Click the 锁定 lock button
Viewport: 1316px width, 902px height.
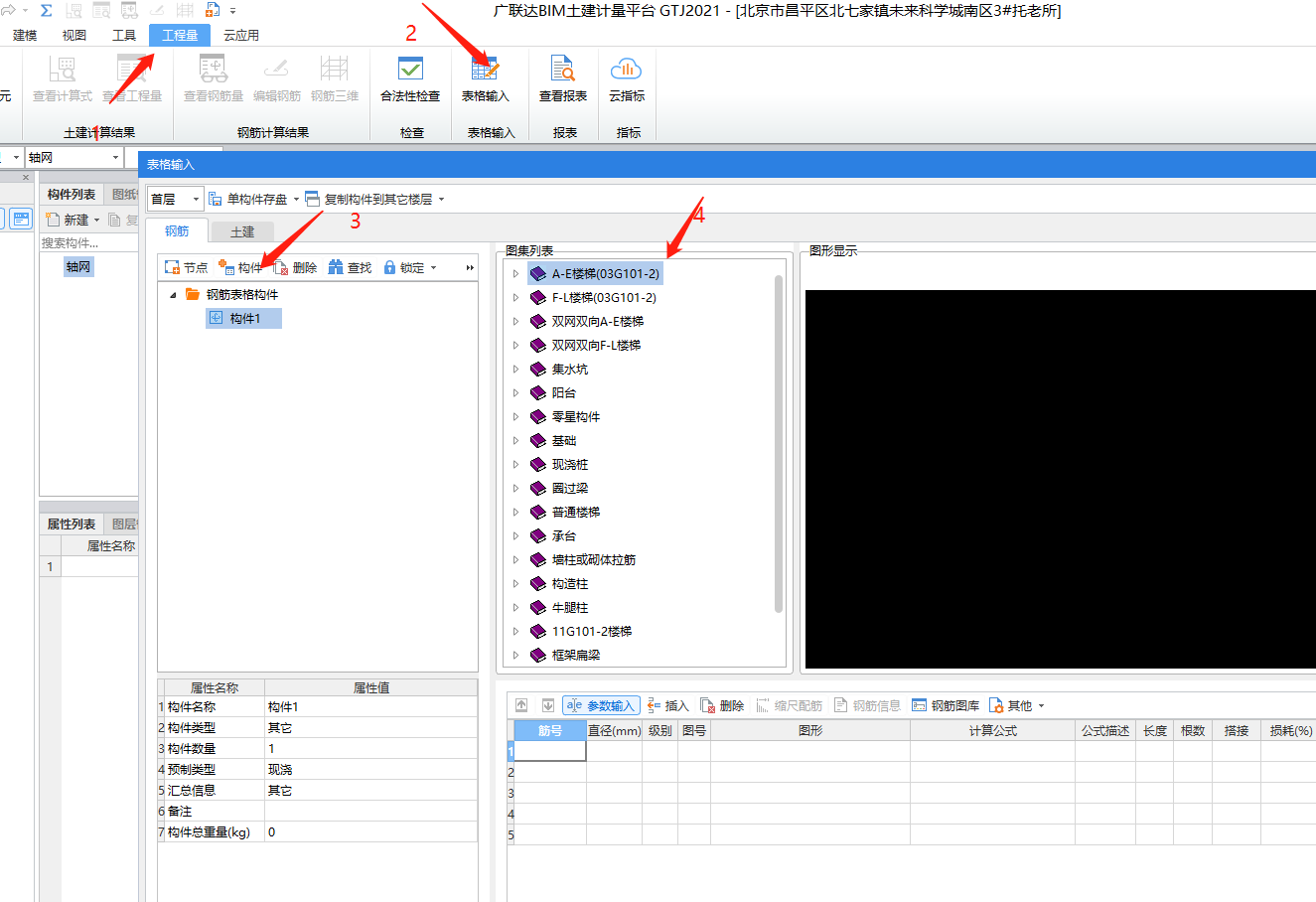404,267
